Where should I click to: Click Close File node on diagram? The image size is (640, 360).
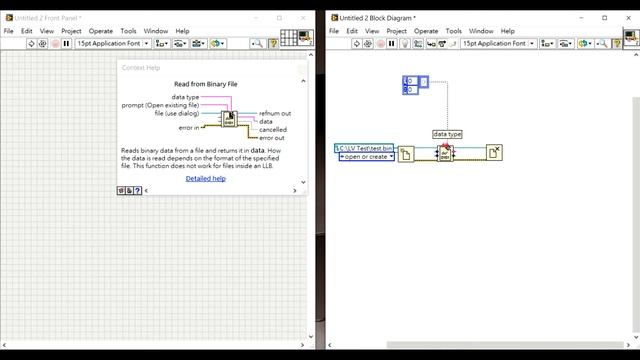(x=494, y=152)
